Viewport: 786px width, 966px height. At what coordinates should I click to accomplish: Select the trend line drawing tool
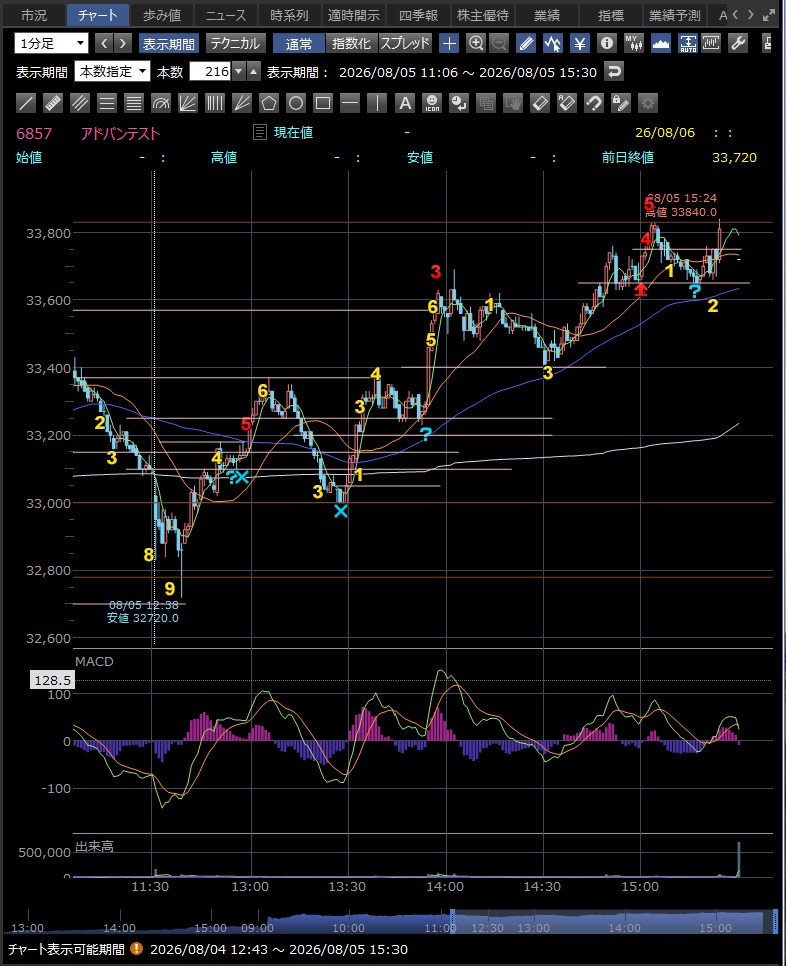coord(26,103)
